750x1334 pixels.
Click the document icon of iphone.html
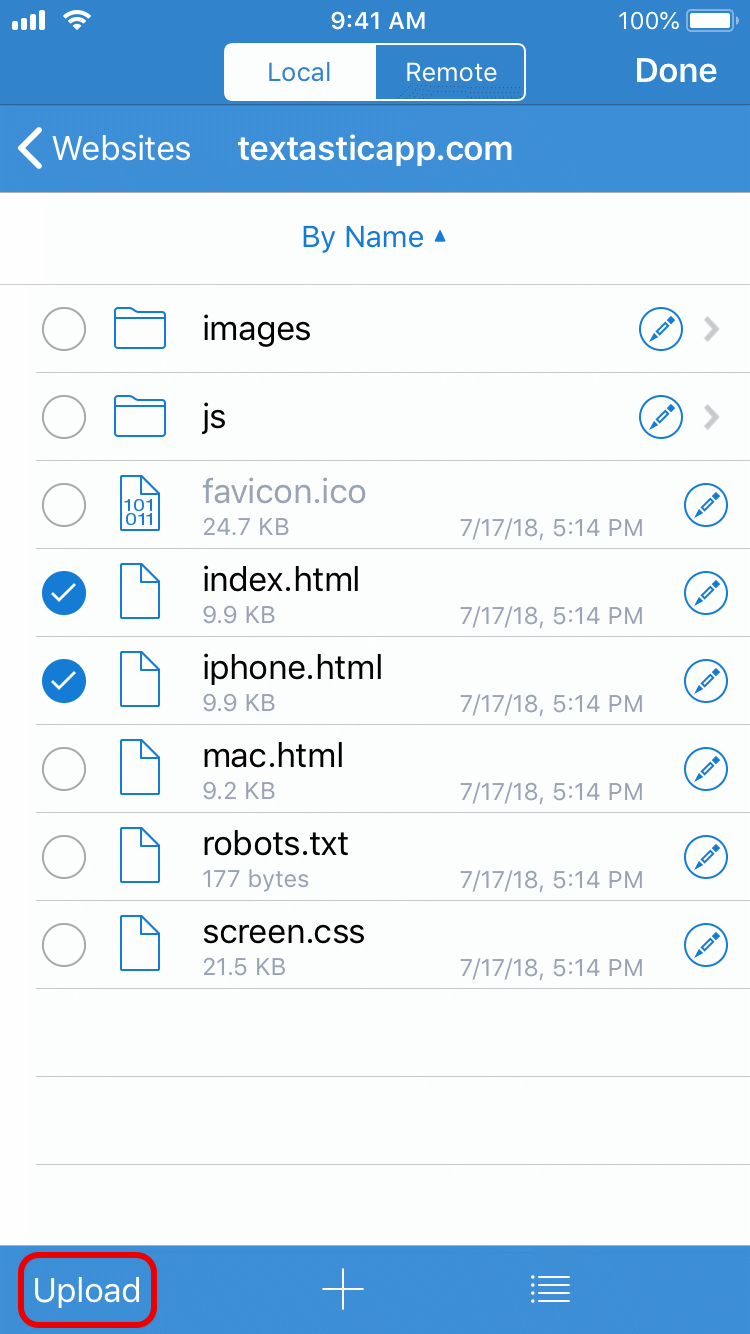tap(140, 681)
